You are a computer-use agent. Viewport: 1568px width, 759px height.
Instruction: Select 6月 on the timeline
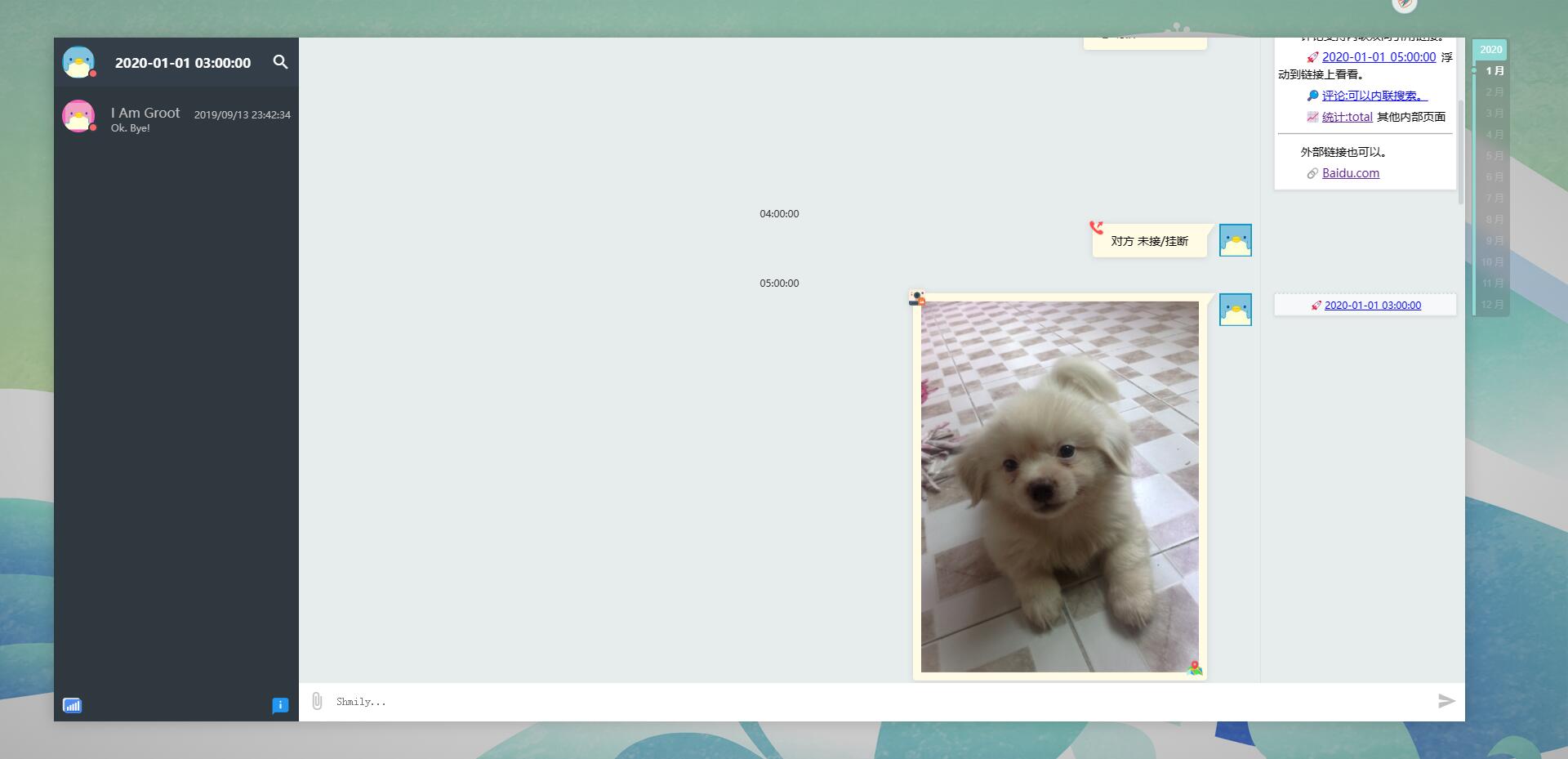[1494, 176]
